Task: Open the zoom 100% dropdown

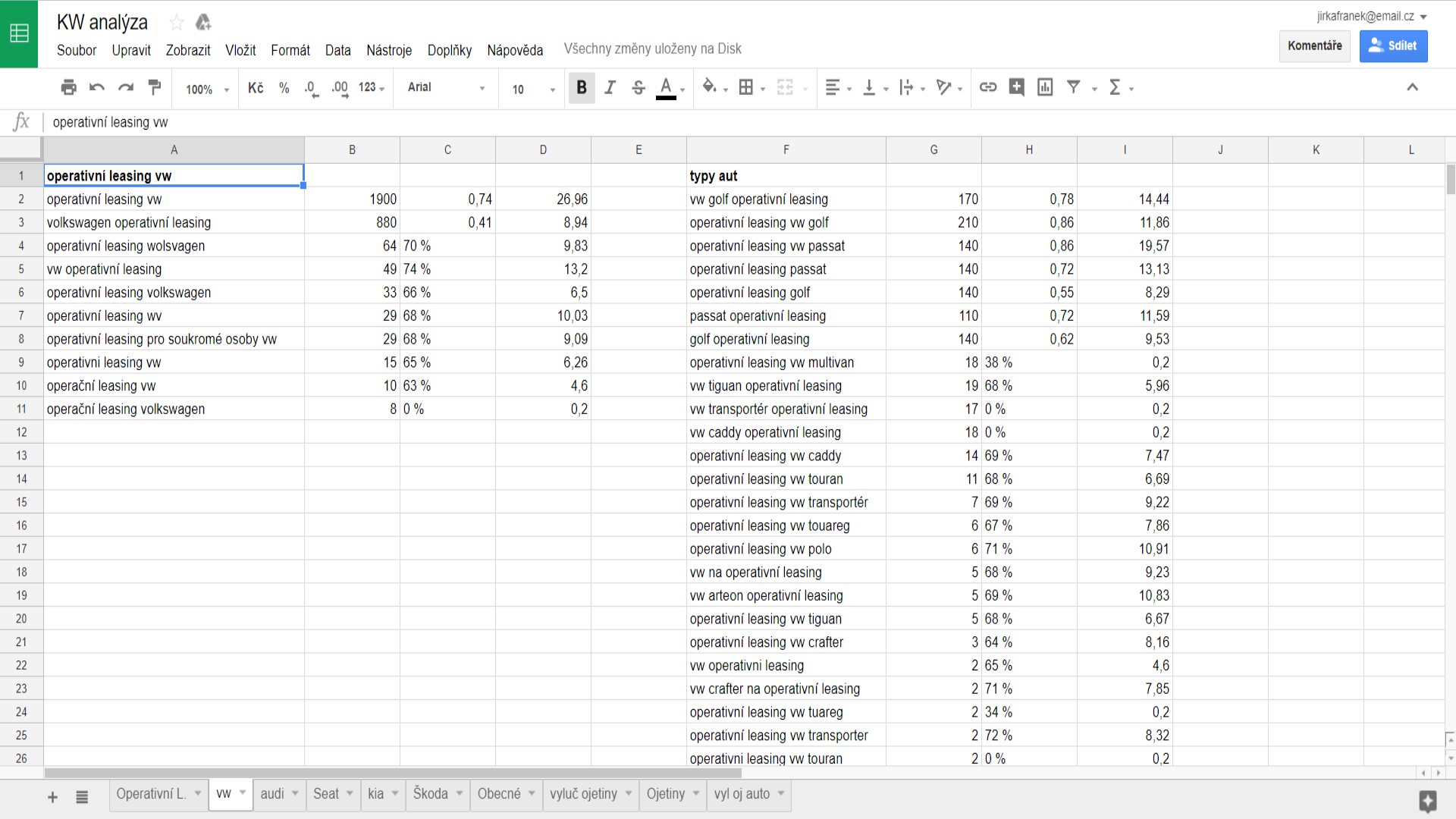Action: click(x=207, y=89)
